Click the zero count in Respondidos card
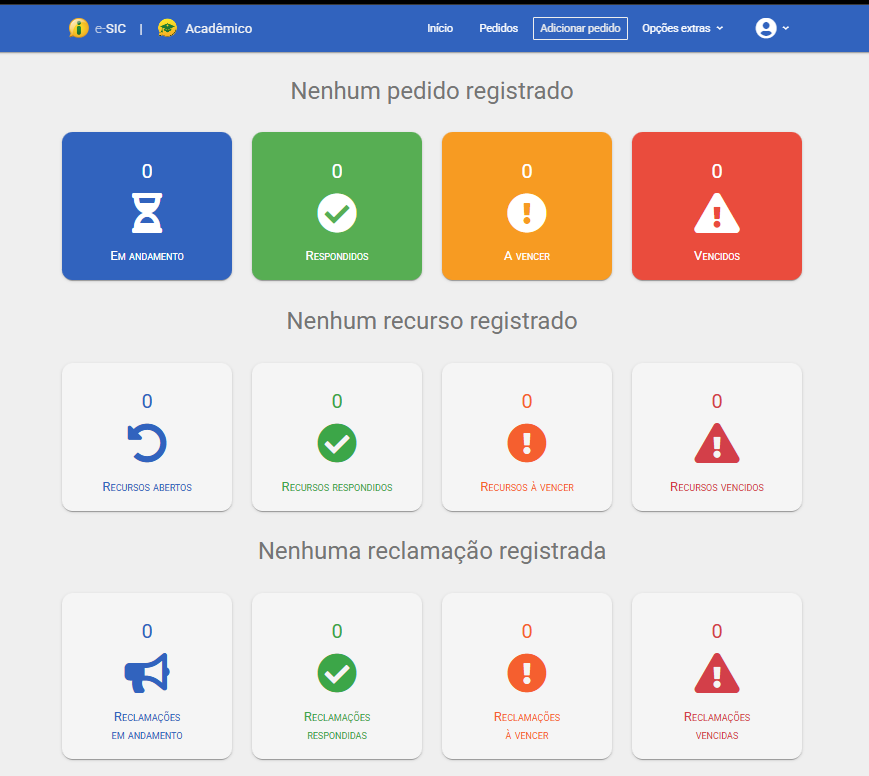This screenshot has height=776, width=869. (337, 171)
